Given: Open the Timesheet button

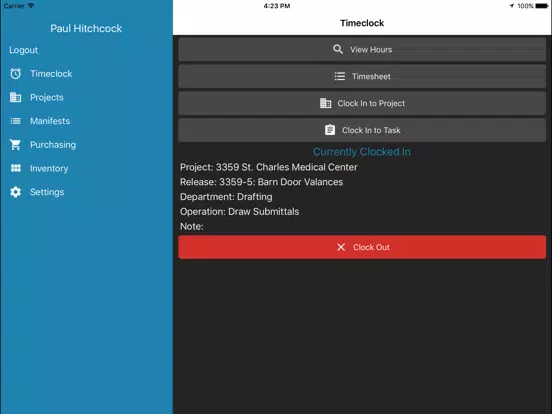Looking at the screenshot, I should pyautogui.click(x=362, y=76).
